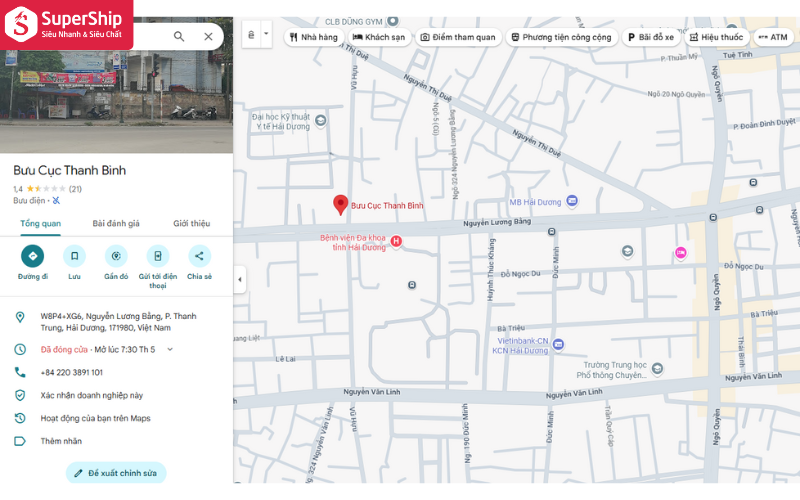
Task: Filter map by Bãi đỗ xe
Action: [x=651, y=37]
